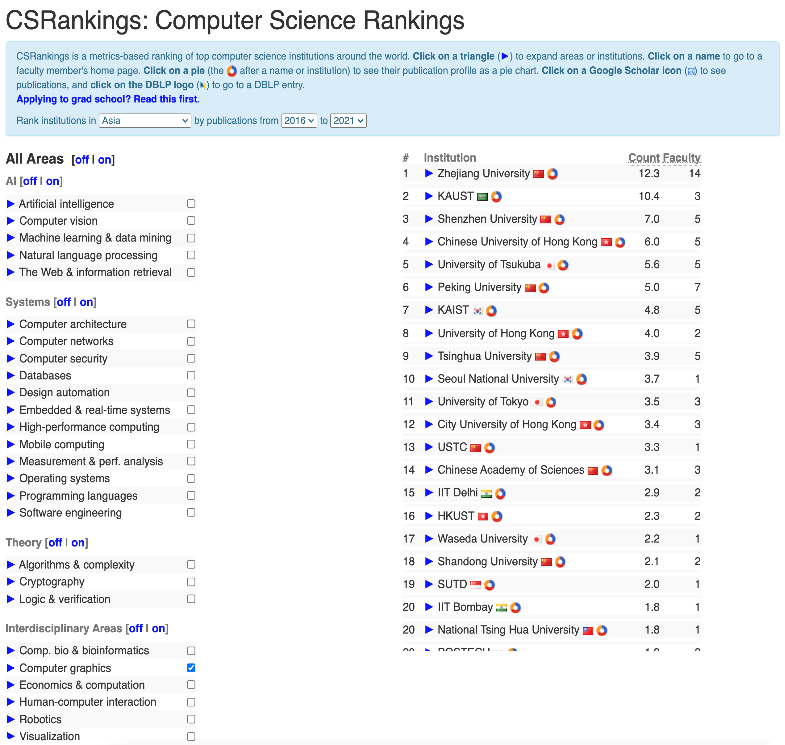Open 'Applying to grad school? Read this first' link
This screenshot has height=745, width=785.
click(x=108, y=99)
